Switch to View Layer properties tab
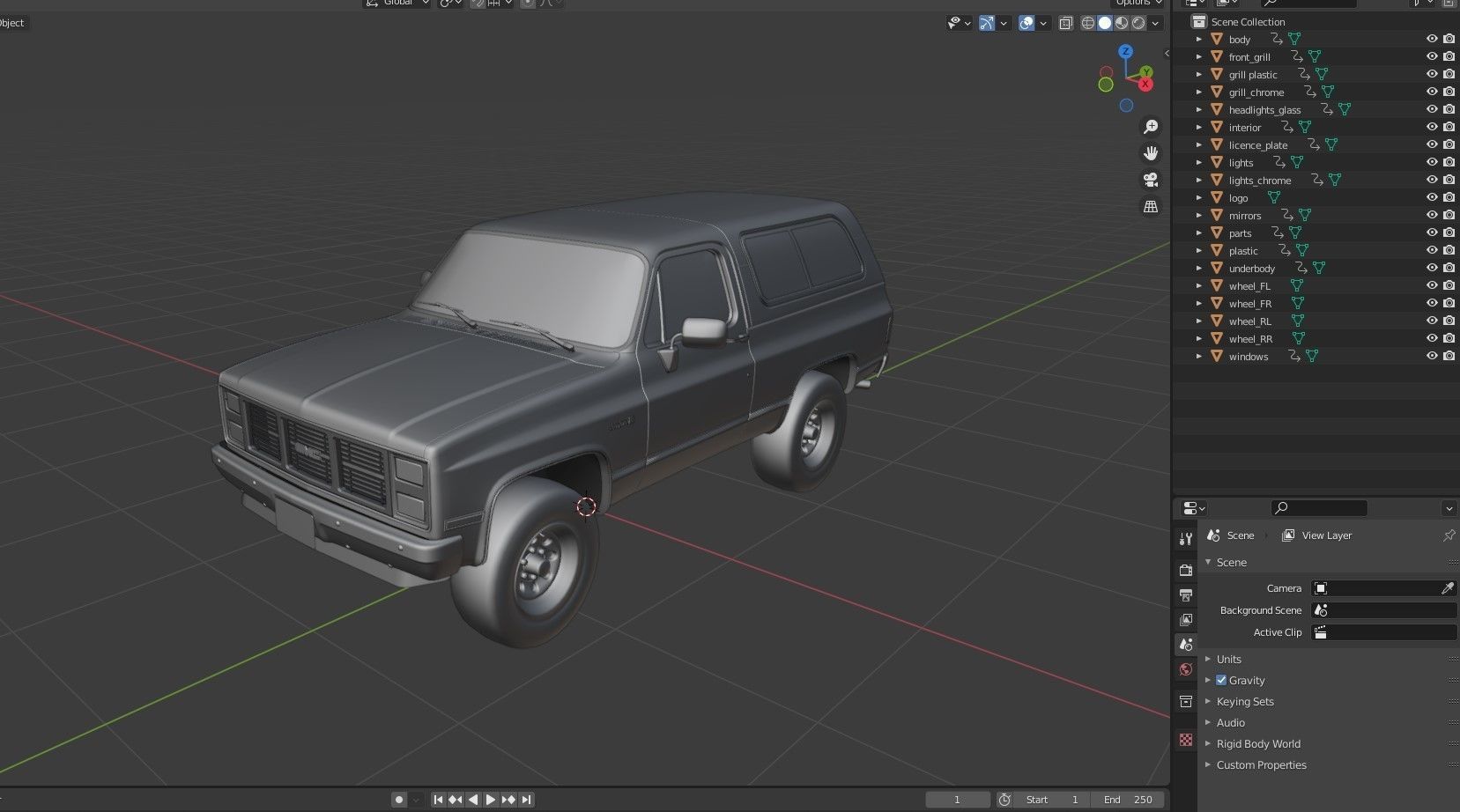The height and width of the screenshot is (812, 1460). 1186,620
